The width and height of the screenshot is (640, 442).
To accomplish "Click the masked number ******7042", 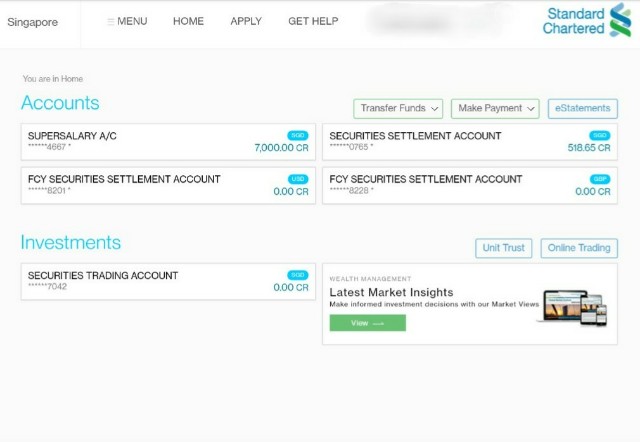I will 47,287.
